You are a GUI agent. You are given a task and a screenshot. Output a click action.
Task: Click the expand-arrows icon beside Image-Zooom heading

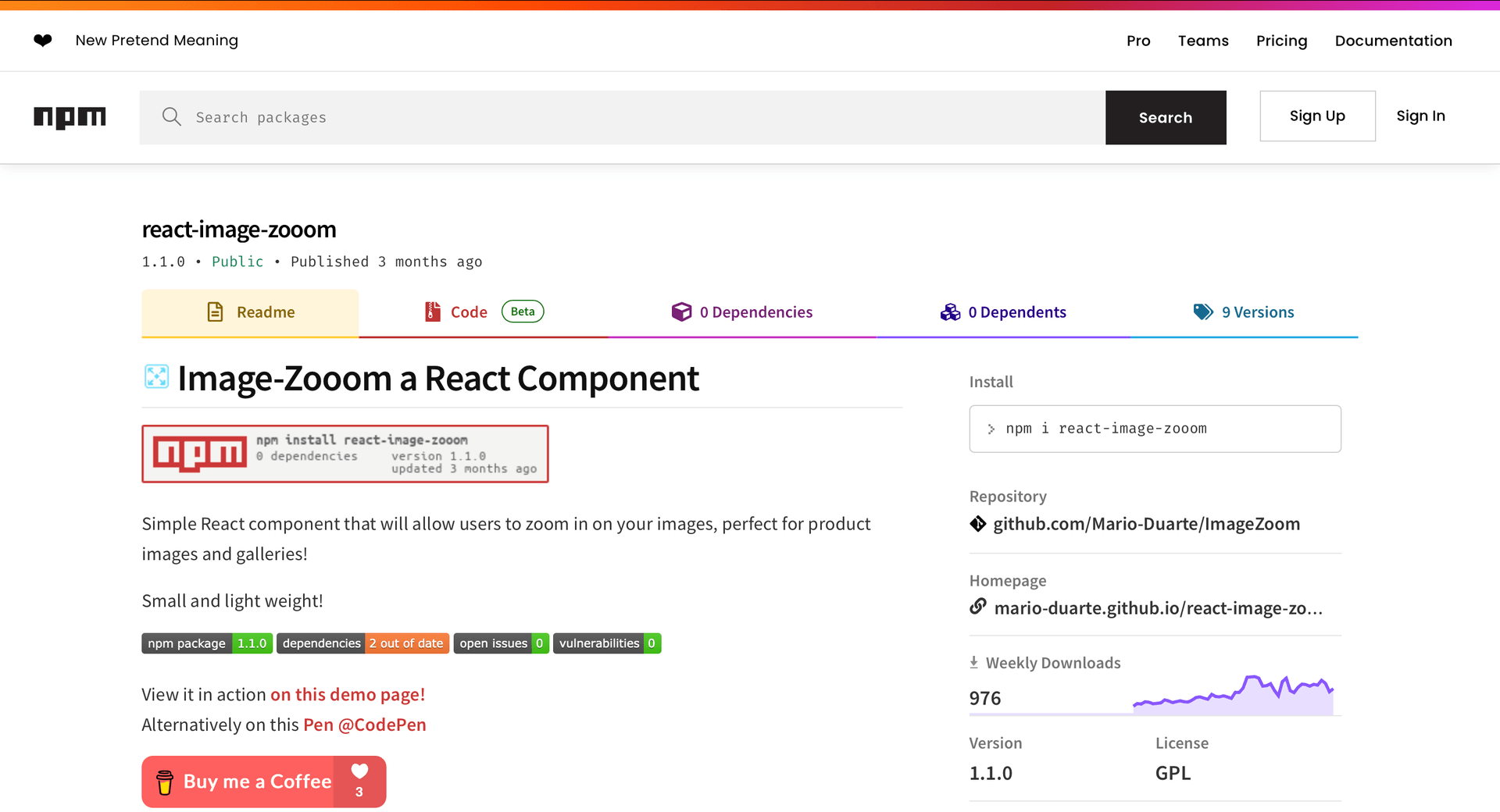[156, 376]
